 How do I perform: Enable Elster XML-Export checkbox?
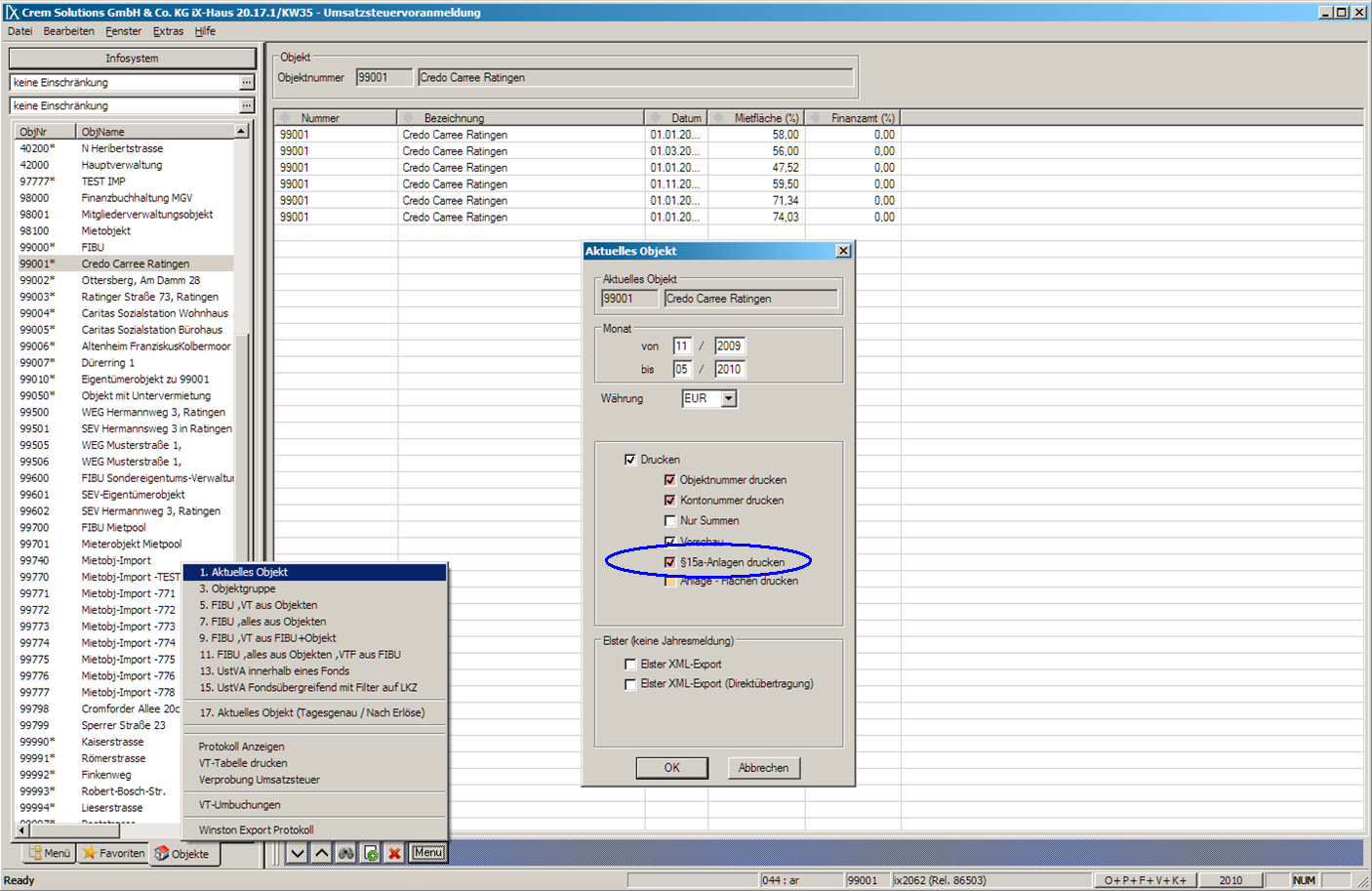click(x=630, y=665)
